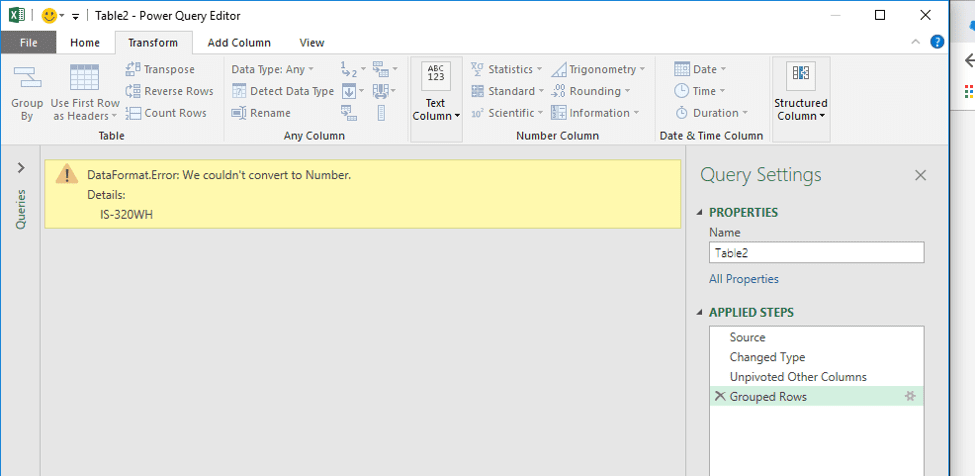Switch to the Add Column tab

coord(238,43)
